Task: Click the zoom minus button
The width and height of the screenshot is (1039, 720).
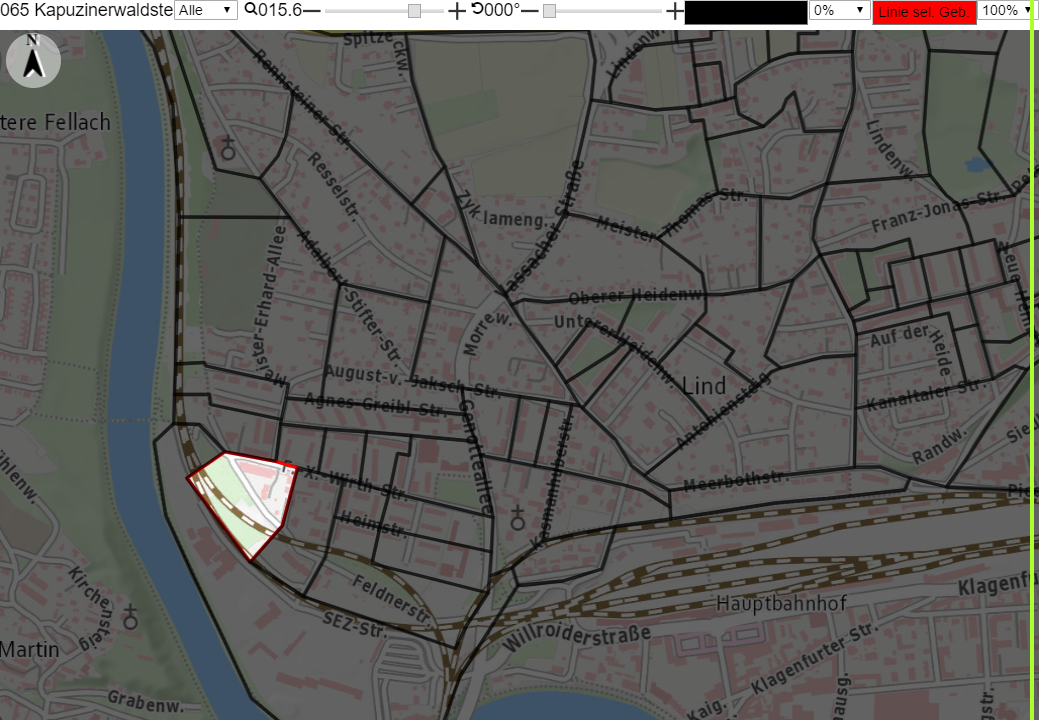Action: point(311,11)
